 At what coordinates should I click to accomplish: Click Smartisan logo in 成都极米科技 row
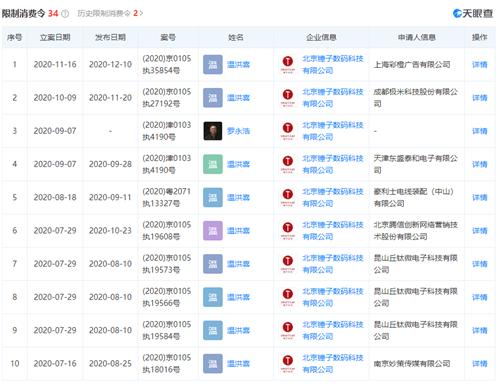point(288,98)
